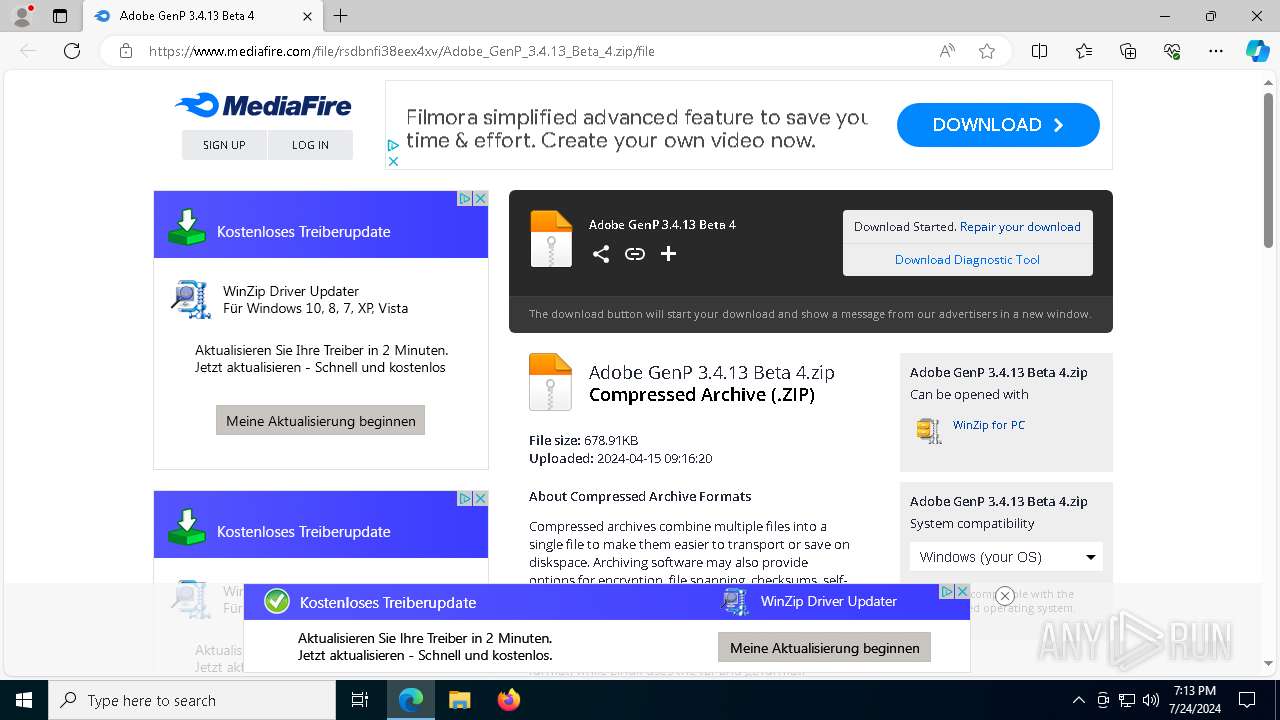Dismiss bottom overlay ad with circled X
The height and width of the screenshot is (720, 1280).
point(1005,596)
